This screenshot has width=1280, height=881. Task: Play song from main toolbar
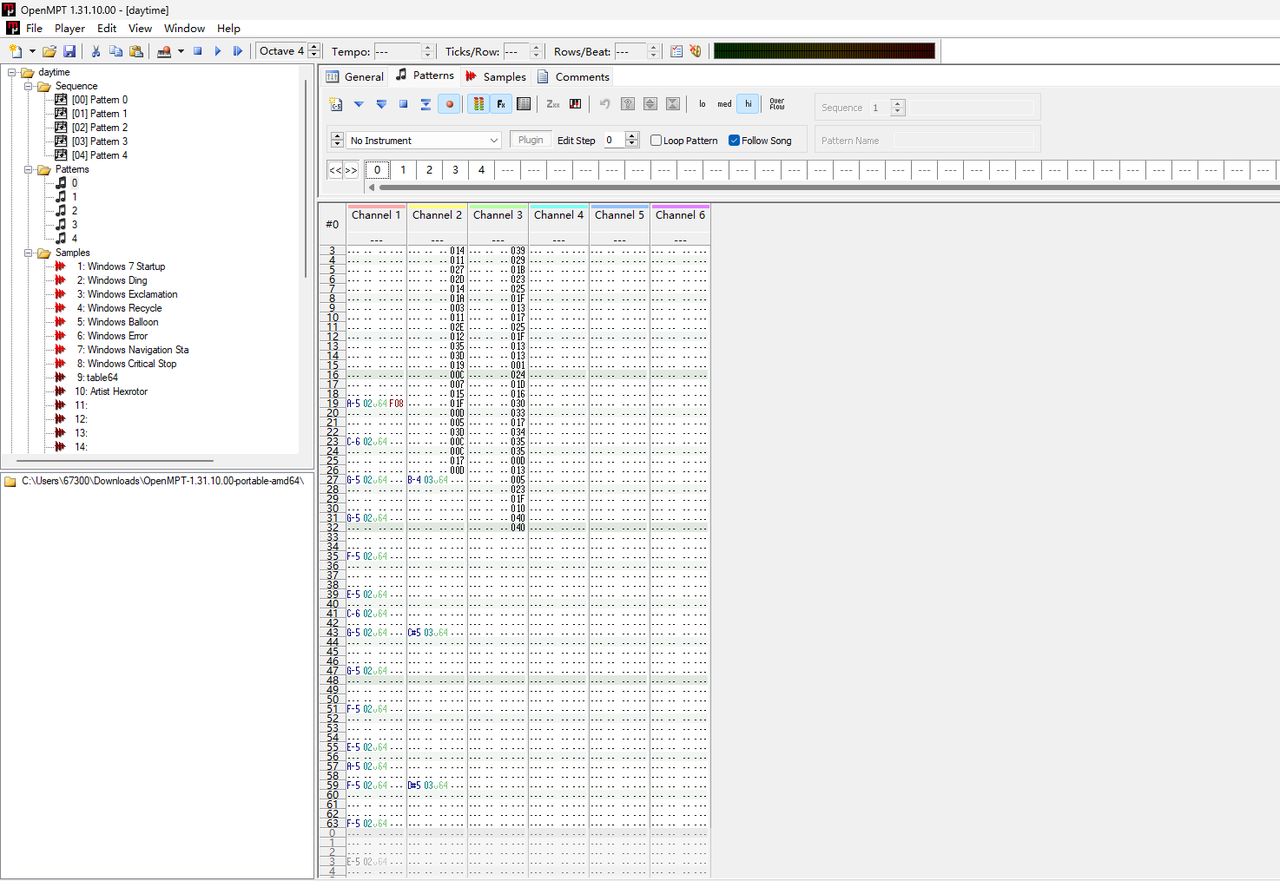(x=218, y=51)
